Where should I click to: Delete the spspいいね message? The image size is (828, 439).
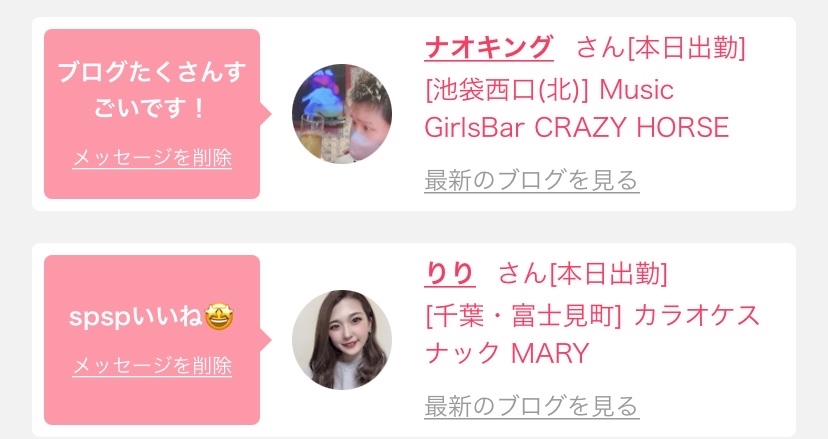(x=152, y=366)
